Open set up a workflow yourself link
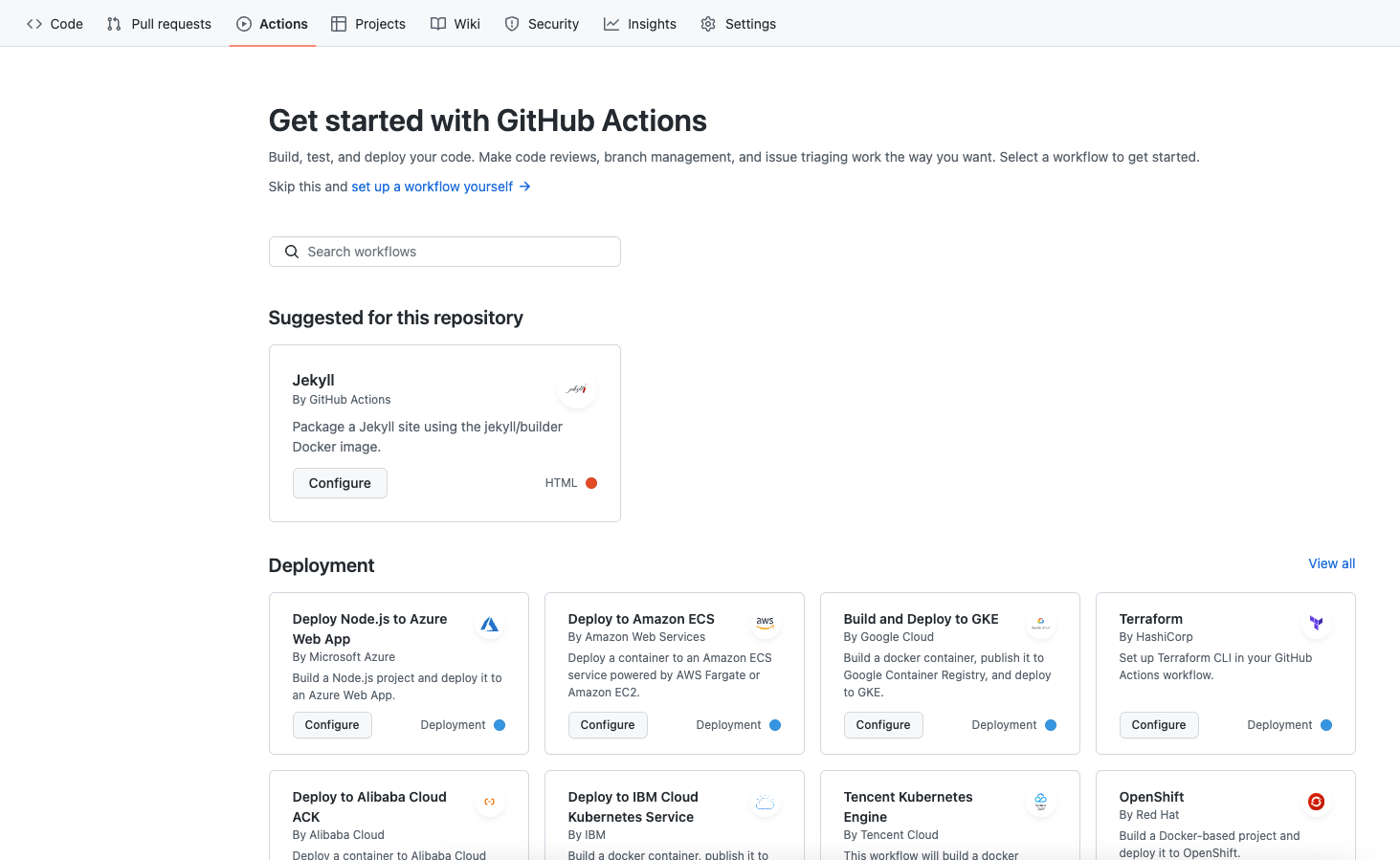This screenshot has height=860, width=1400. (x=431, y=187)
